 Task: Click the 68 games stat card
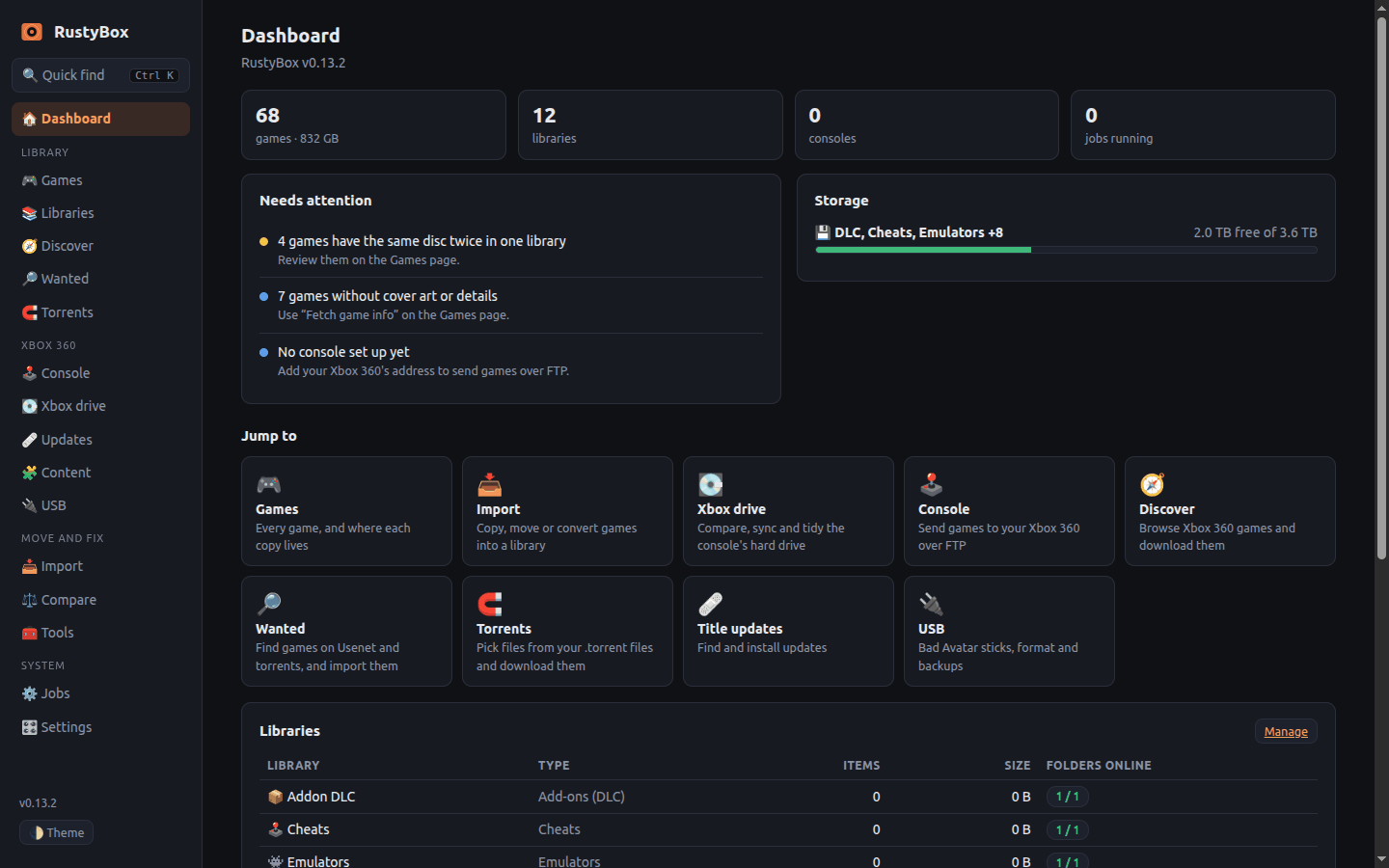373,125
